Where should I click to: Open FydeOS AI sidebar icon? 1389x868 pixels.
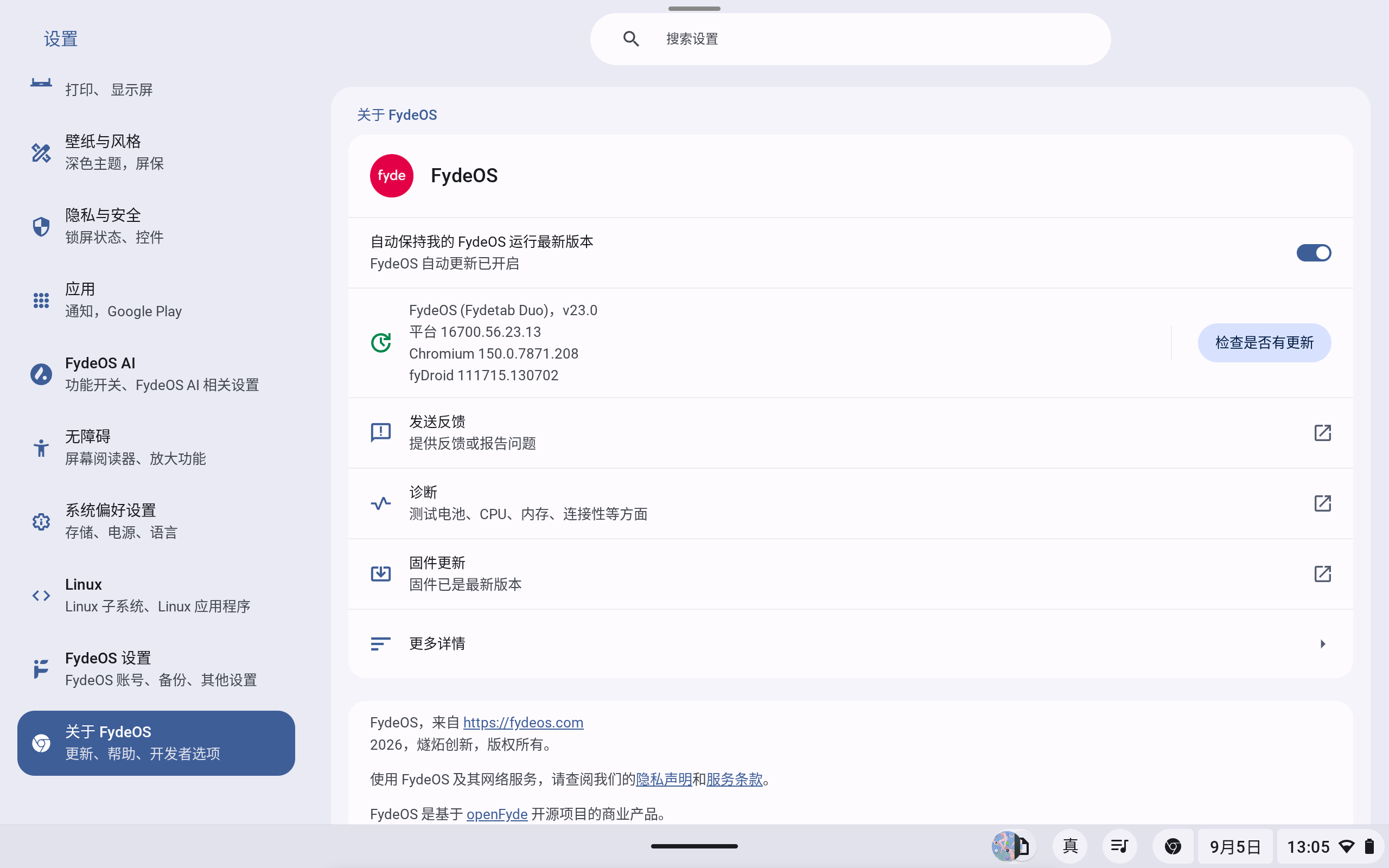41,374
